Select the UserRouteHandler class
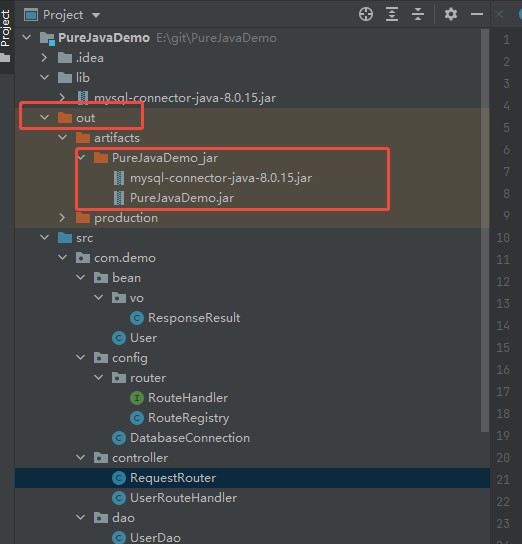522x544 pixels. 183,498
